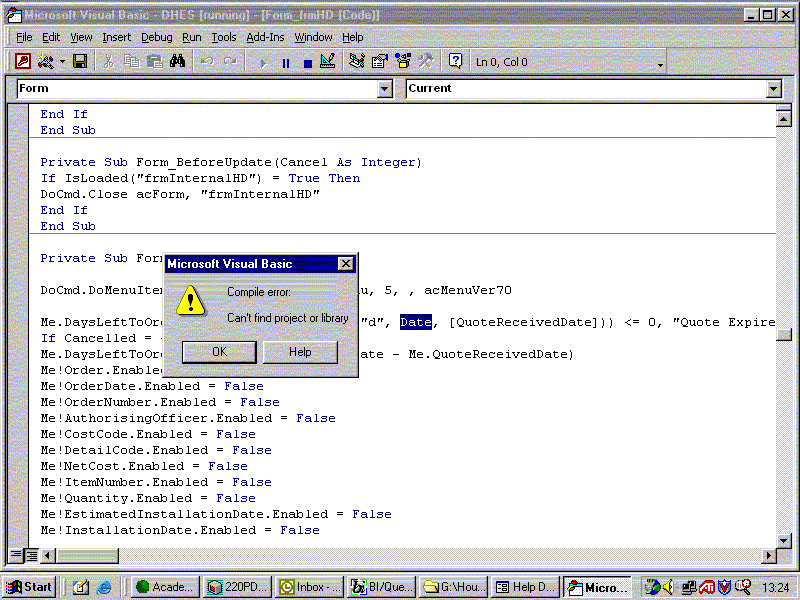The image size is (800, 600).
Task: Expand the Form object dropdown
Action: click(385, 89)
